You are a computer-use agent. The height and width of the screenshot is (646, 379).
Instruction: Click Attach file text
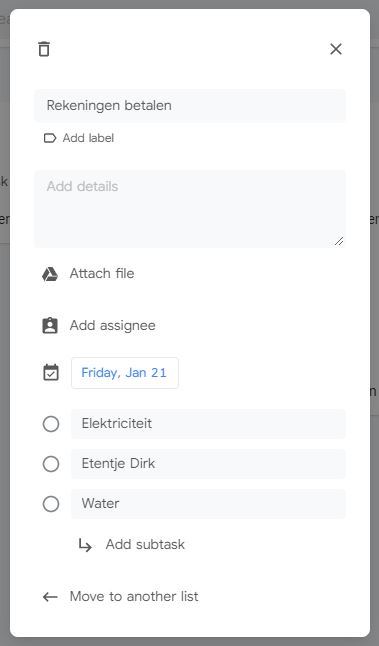pos(102,274)
